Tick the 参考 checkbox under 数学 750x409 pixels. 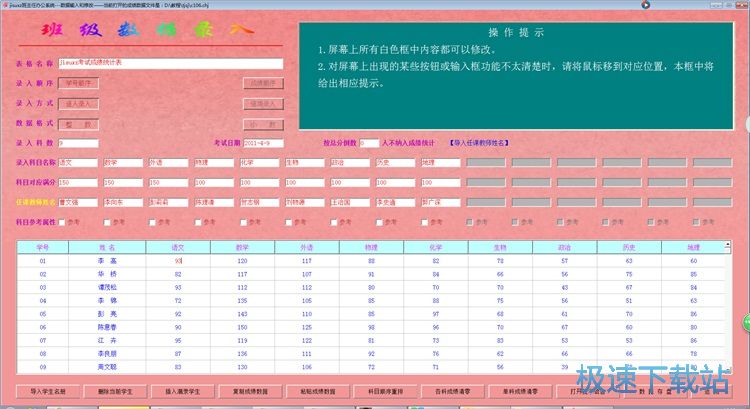coord(108,221)
